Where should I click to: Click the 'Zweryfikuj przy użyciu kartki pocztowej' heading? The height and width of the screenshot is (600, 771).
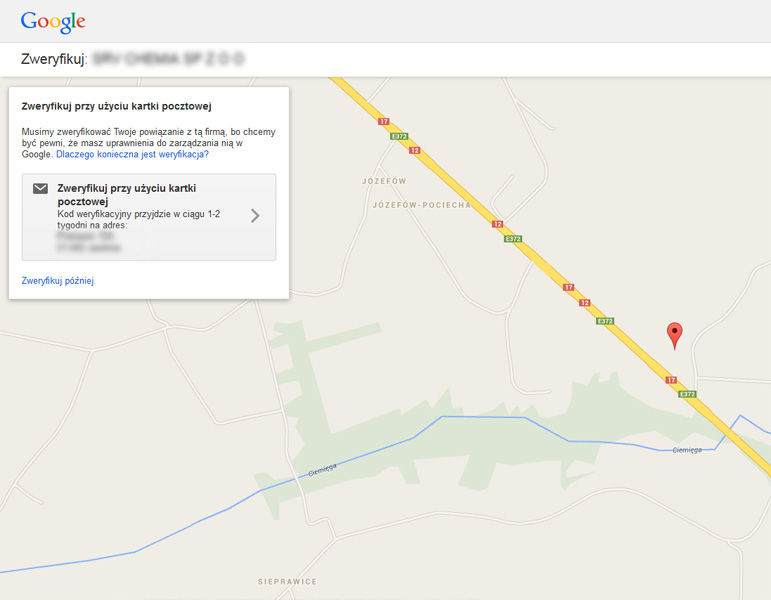click(117, 106)
